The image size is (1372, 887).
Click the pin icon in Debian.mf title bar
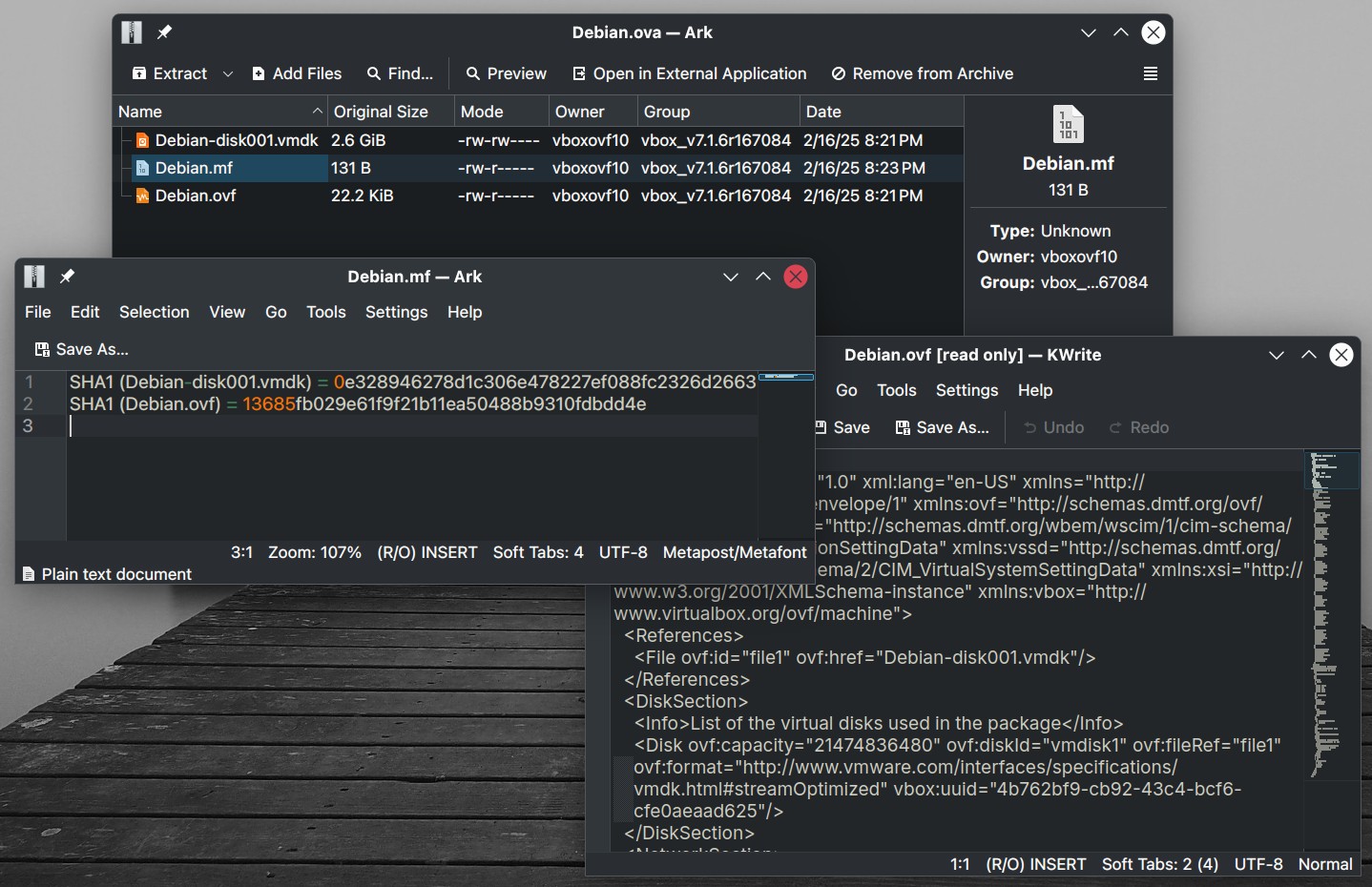pyautogui.click(x=67, y=277)
